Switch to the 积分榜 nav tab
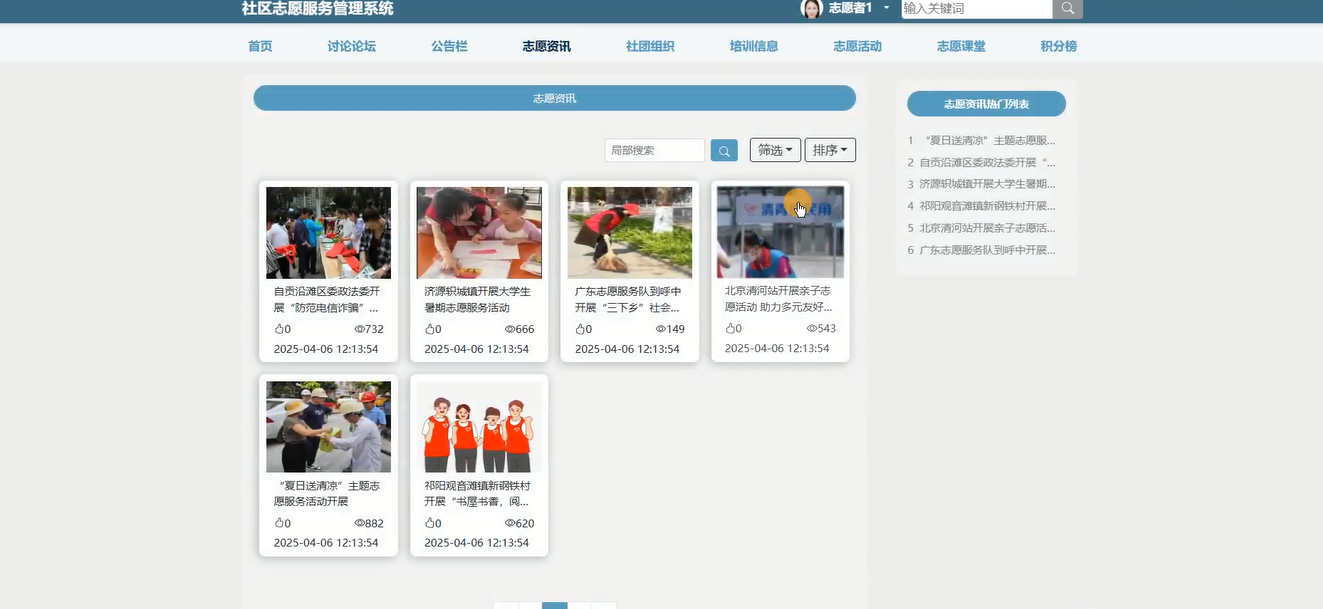Screen dimensions: 1323x609 1058,46
